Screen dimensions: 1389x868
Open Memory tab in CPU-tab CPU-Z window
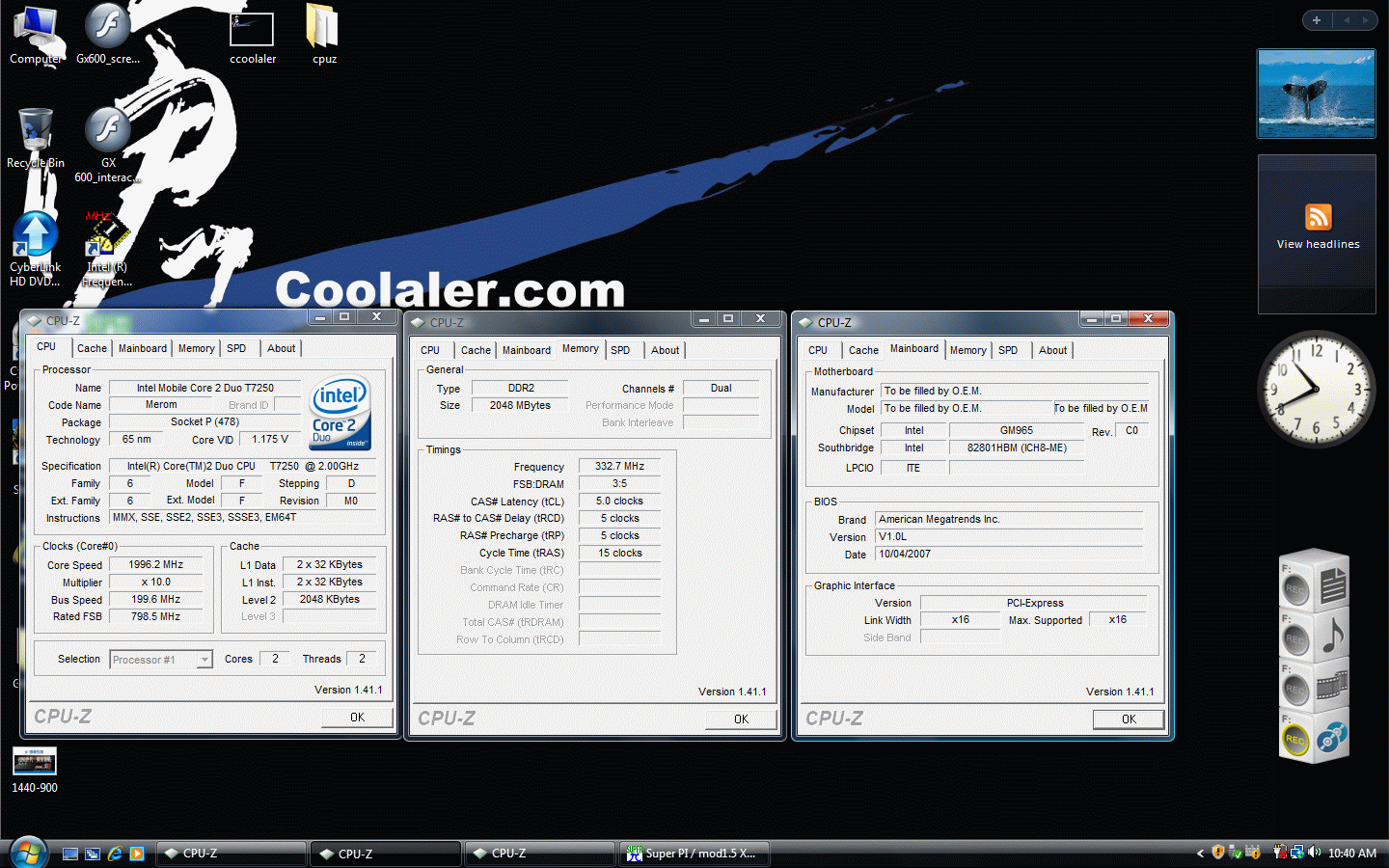(x=197, y=349)
